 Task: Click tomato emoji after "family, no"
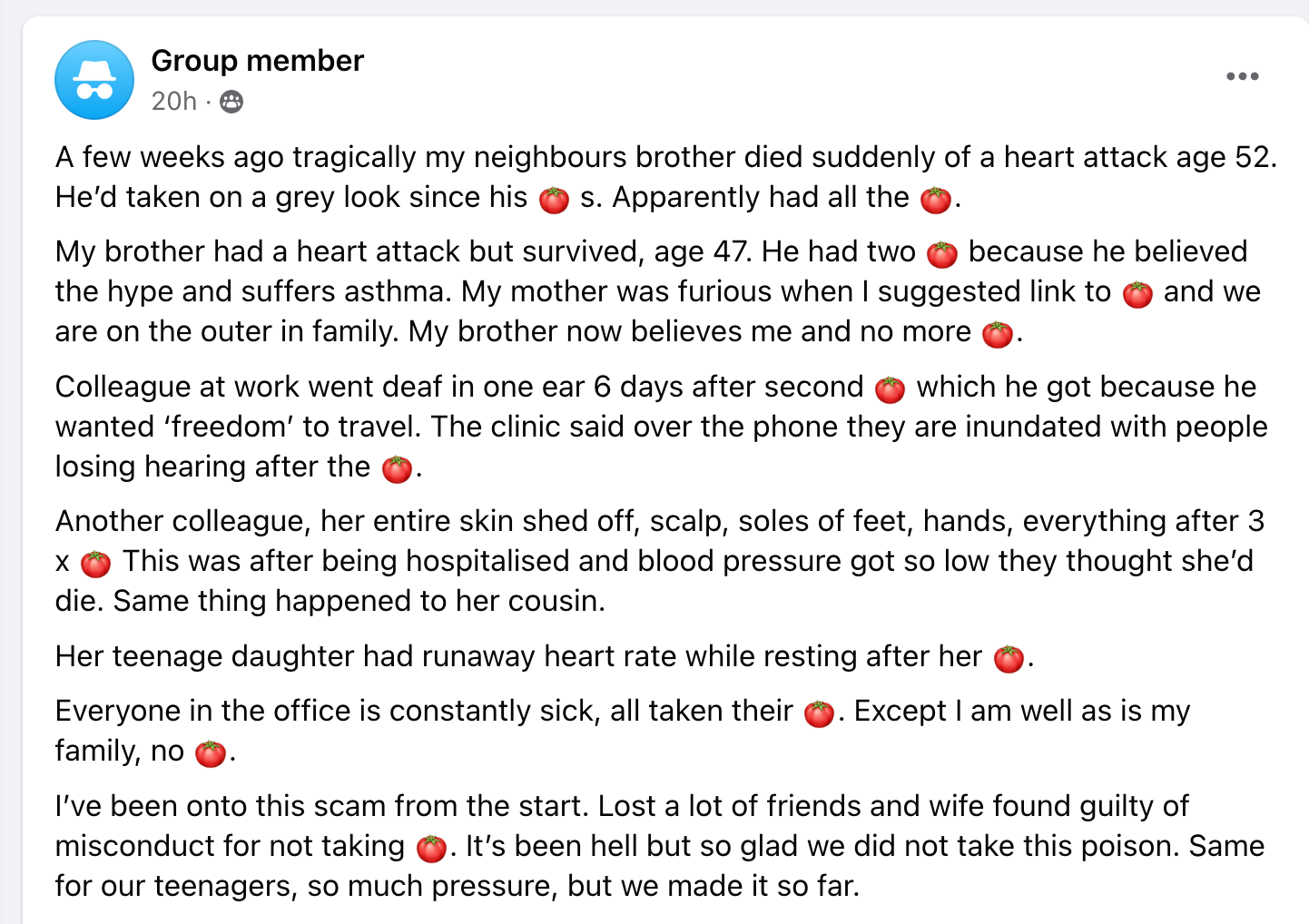click(x=211, y=752)
